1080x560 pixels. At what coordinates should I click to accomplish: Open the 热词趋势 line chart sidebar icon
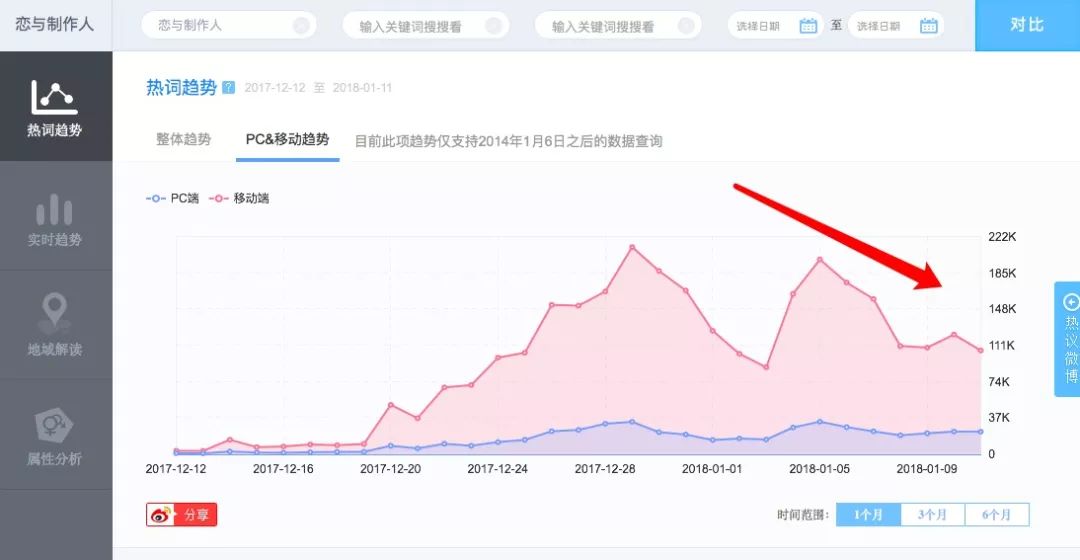[x=54, y=97]
